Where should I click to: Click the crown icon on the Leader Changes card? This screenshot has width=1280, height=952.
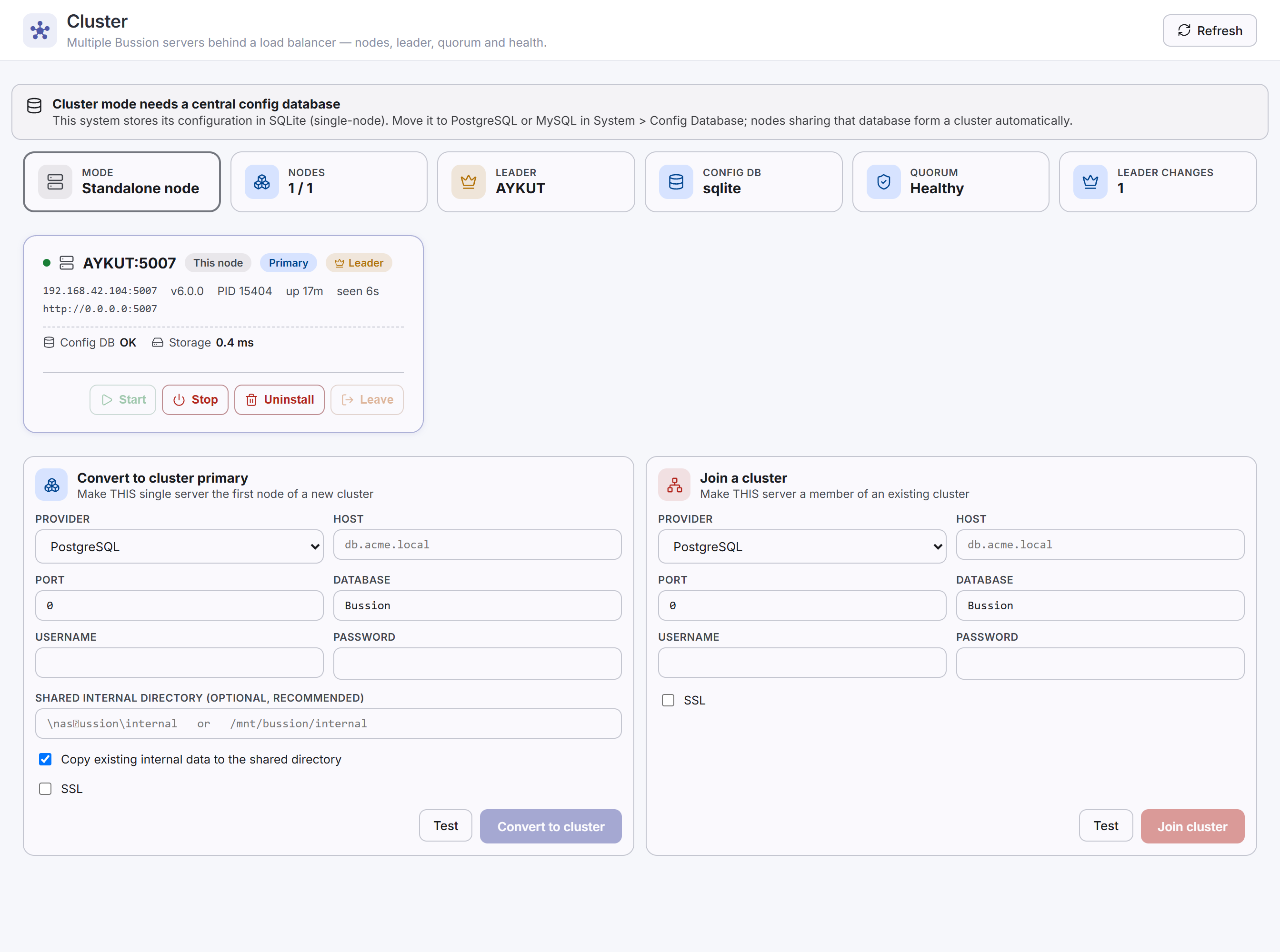pyautogui.click(x=1090, y=182)
